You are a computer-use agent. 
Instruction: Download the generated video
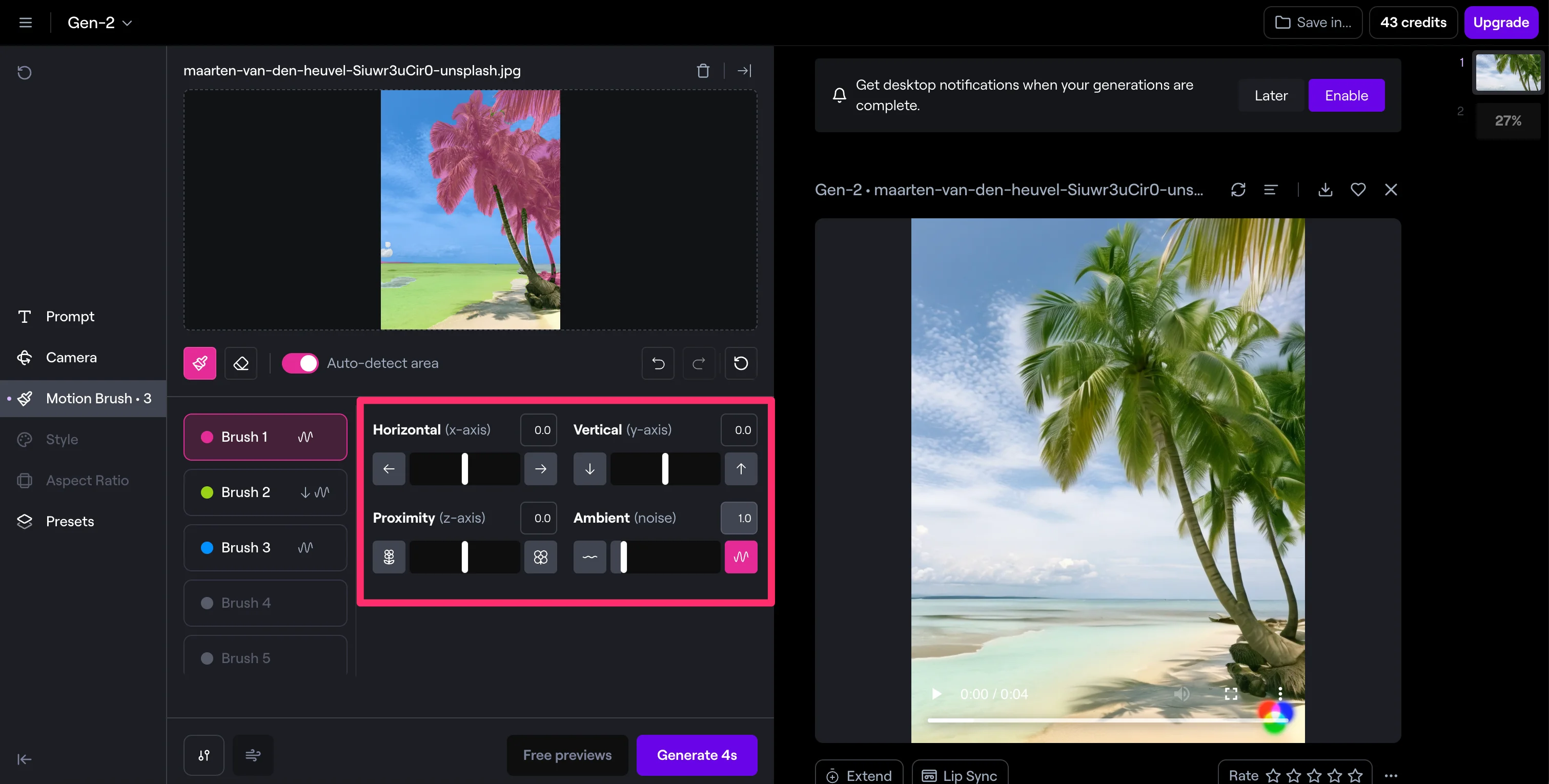tap(1326, 190)
